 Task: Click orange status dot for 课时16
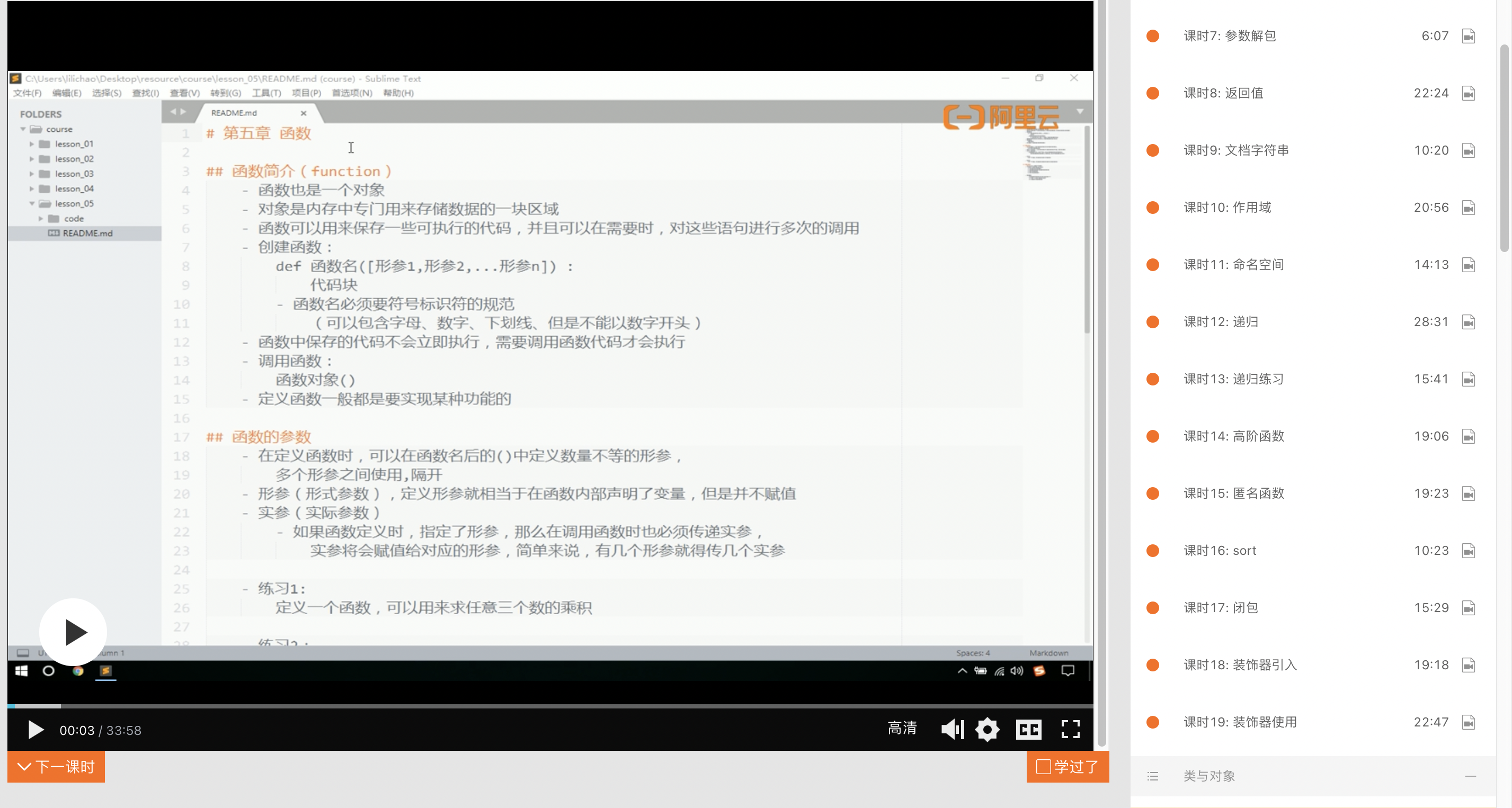(1153, 550)
